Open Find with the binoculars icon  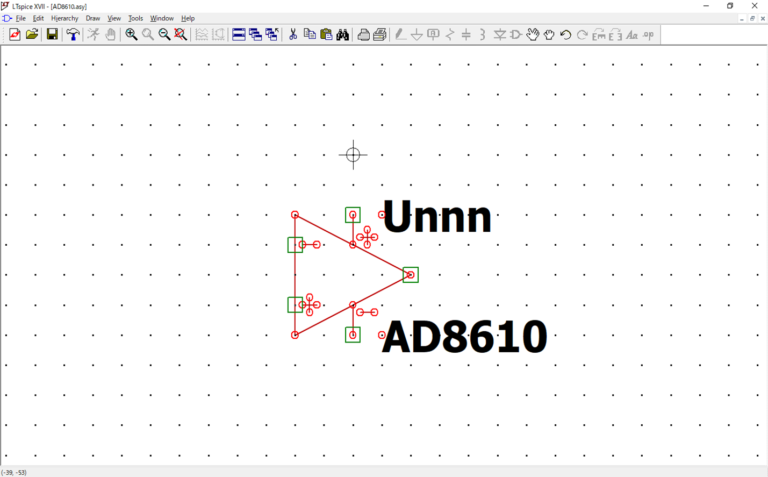343,34
